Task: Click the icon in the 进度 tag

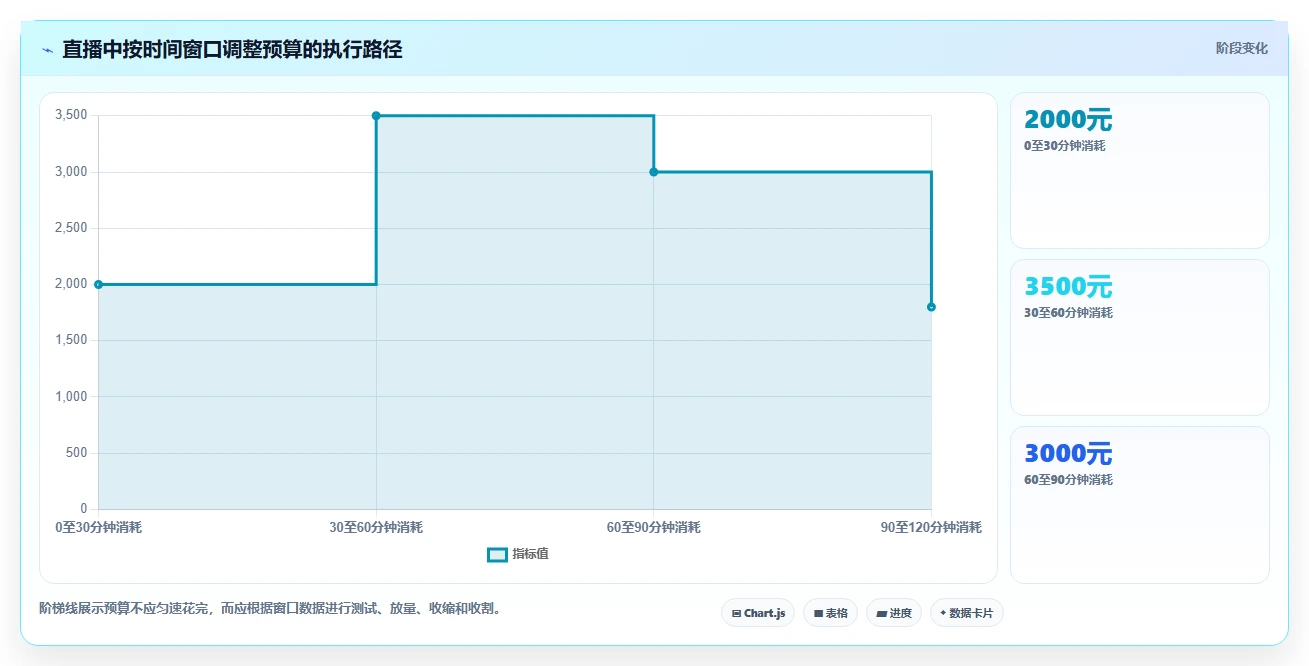Action: [x=881, y=613]
